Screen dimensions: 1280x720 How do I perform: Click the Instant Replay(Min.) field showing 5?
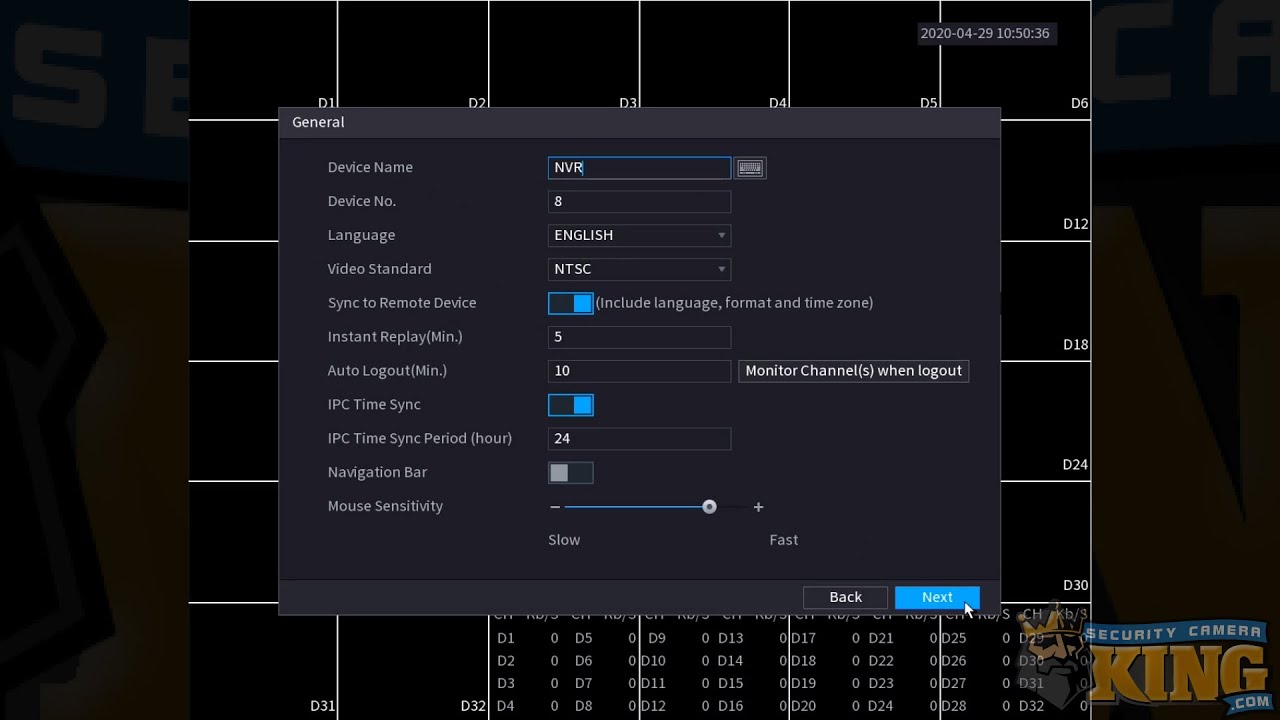(639, 337)
